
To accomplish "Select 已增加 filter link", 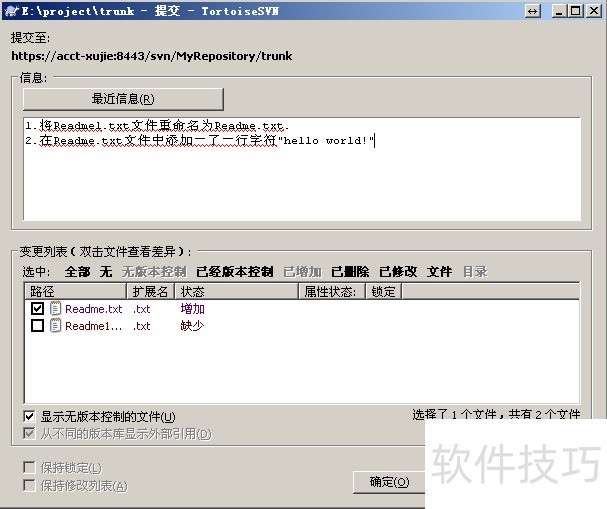I will (x=303, y=272).
